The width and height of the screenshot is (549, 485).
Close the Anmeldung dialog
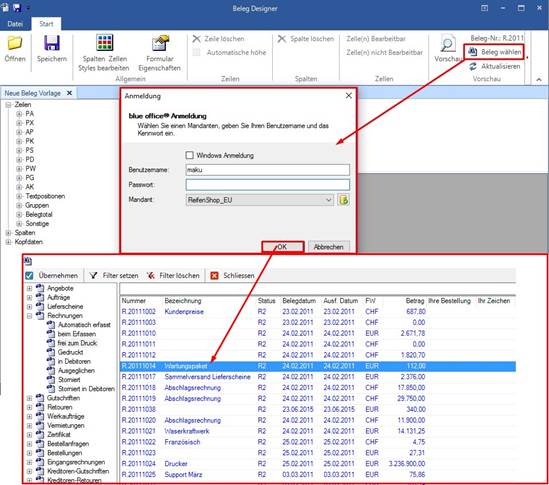point(348,96)
